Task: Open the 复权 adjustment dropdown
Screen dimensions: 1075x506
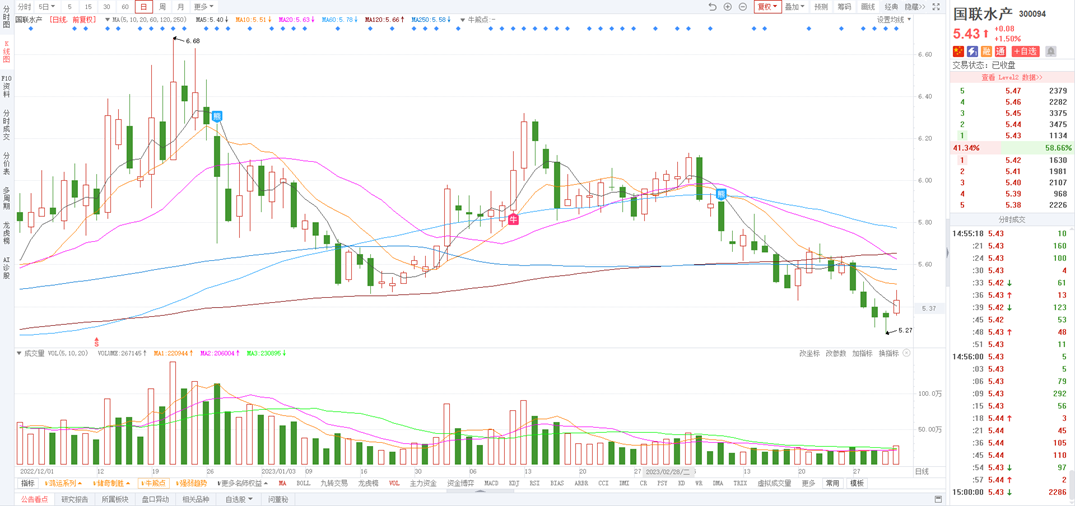Action: tap(767, 7)
